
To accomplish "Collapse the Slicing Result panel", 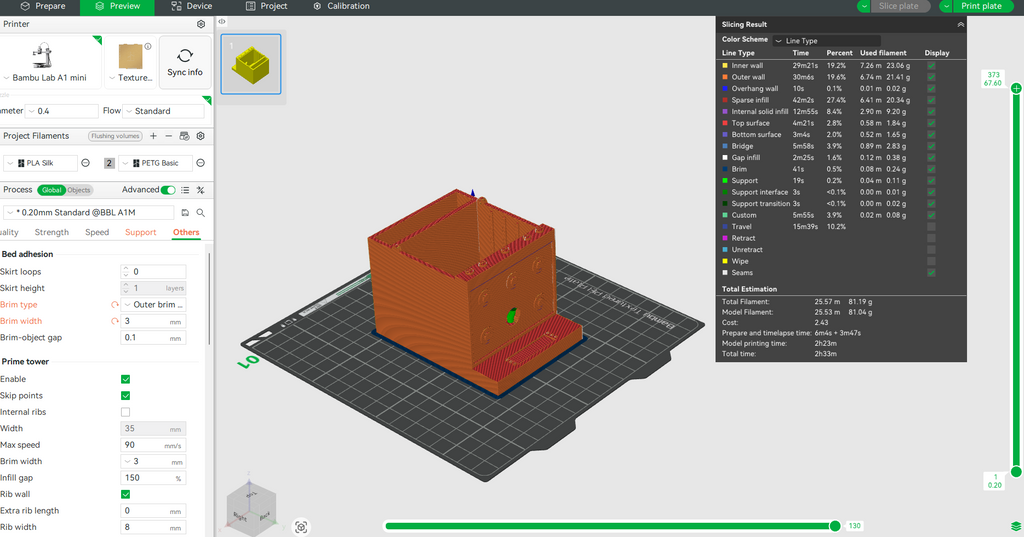I will click(960, 23).
